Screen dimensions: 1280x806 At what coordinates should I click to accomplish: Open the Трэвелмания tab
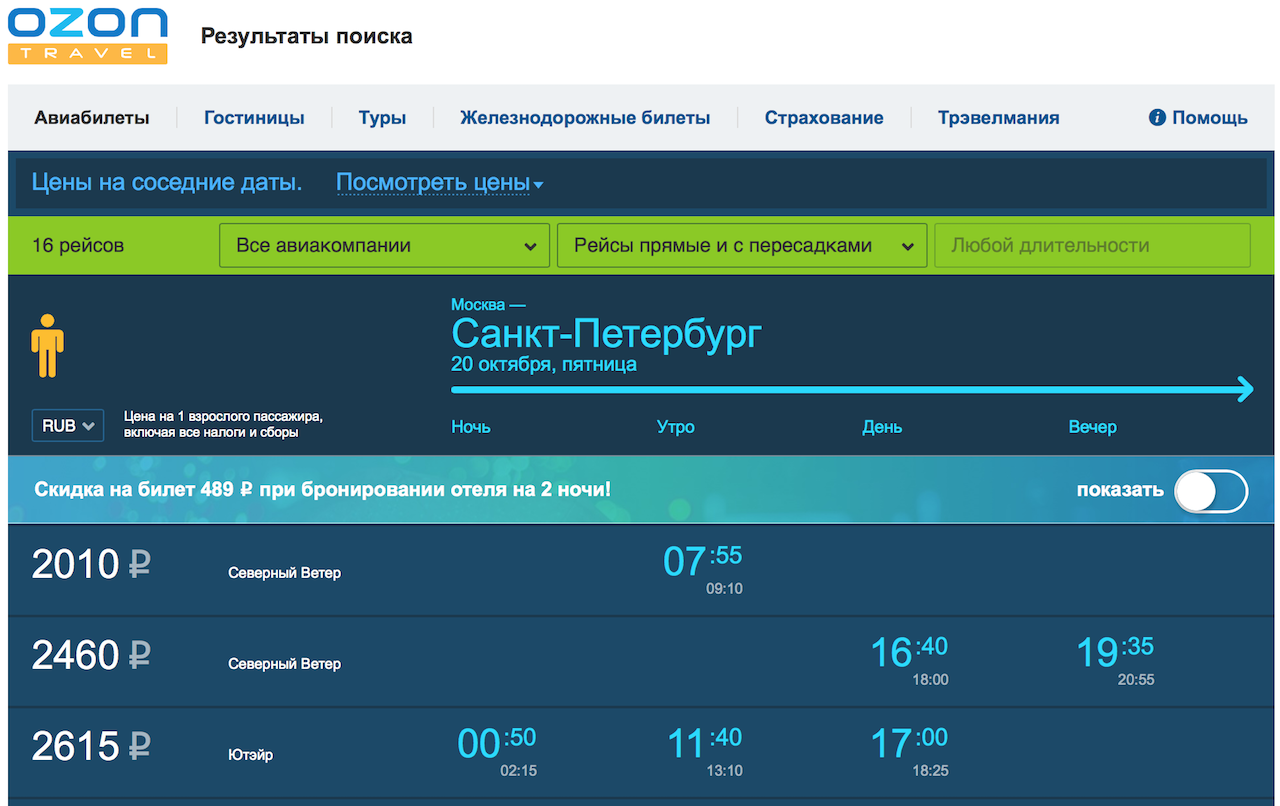point(998,118)
